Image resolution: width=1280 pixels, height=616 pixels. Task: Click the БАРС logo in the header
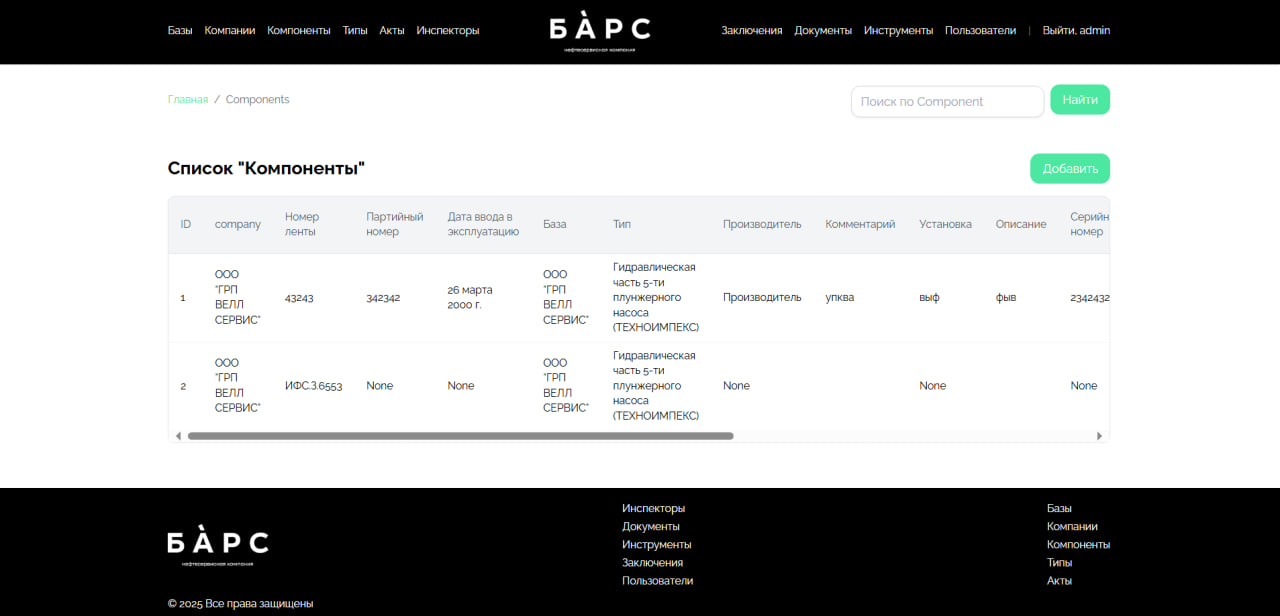click(600, 31)
